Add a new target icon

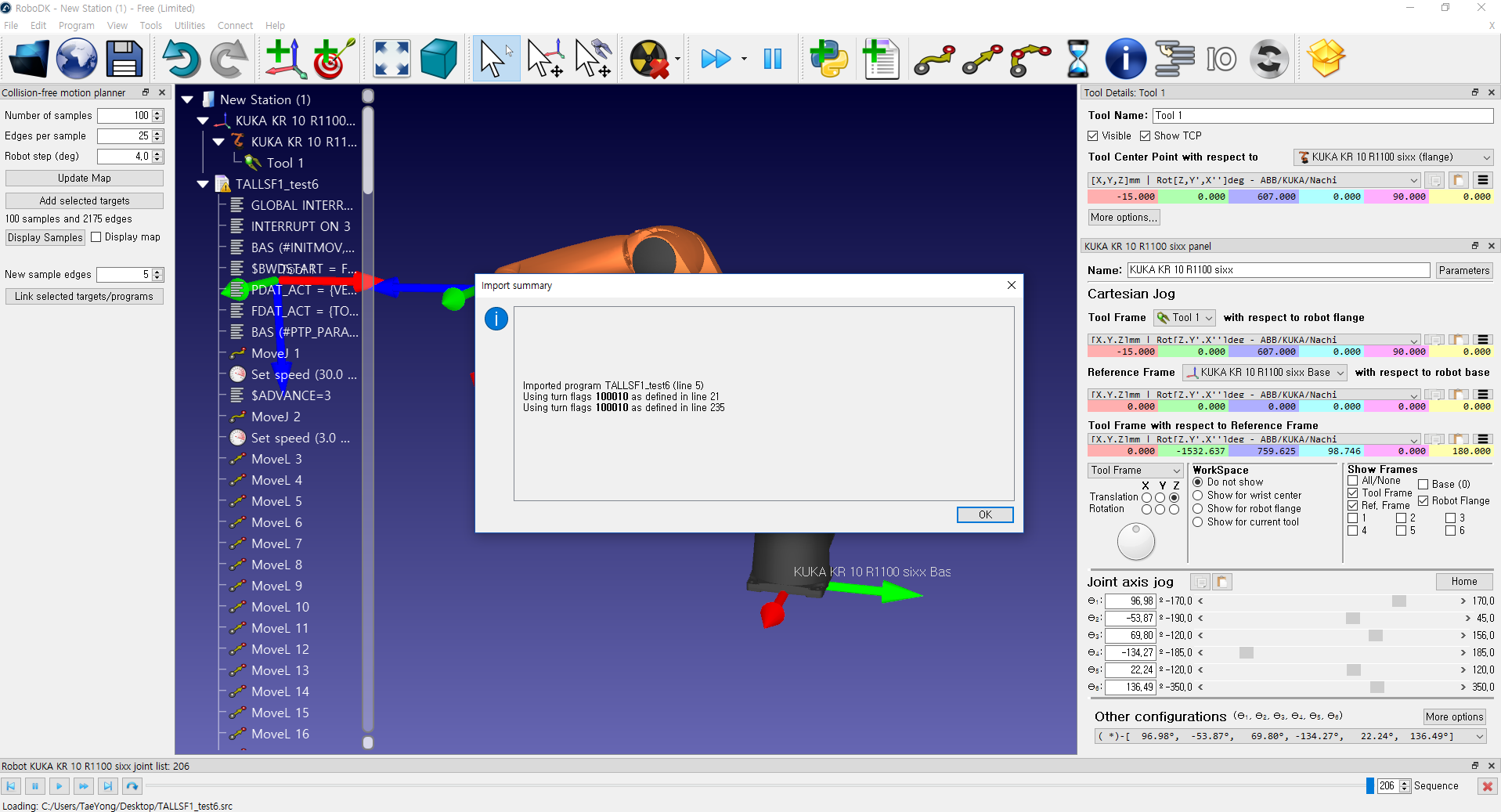tap(334, 60)
